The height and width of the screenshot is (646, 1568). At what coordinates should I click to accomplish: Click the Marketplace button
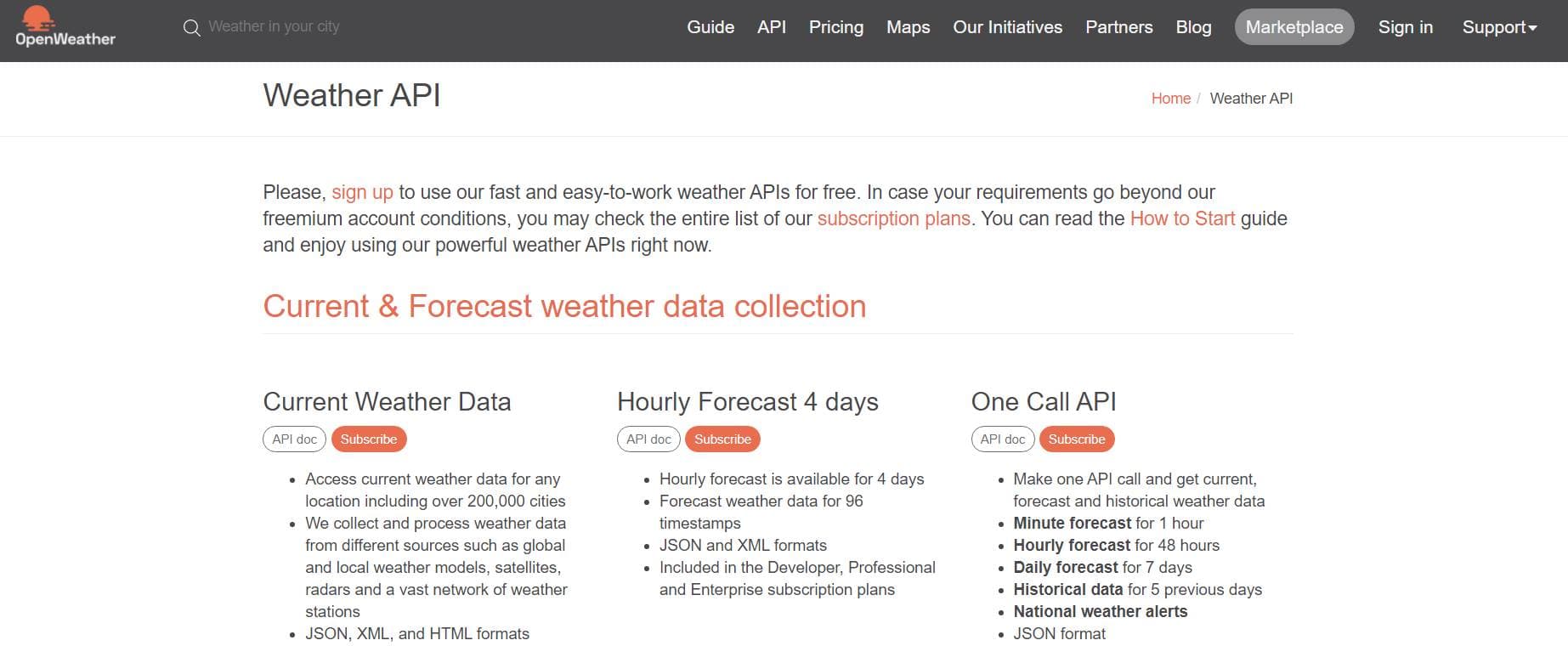1294,27
